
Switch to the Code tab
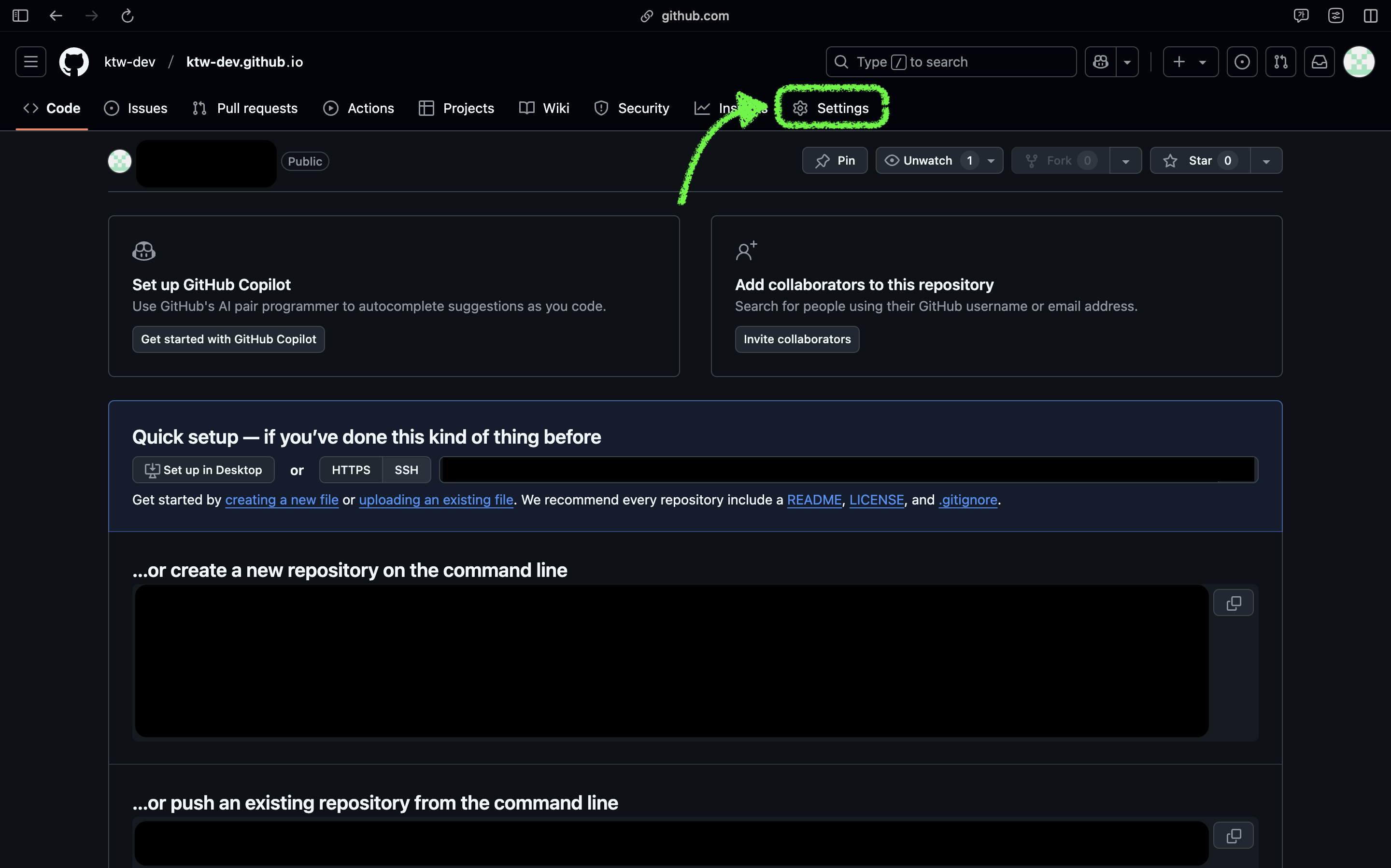(x=52, y=108)
